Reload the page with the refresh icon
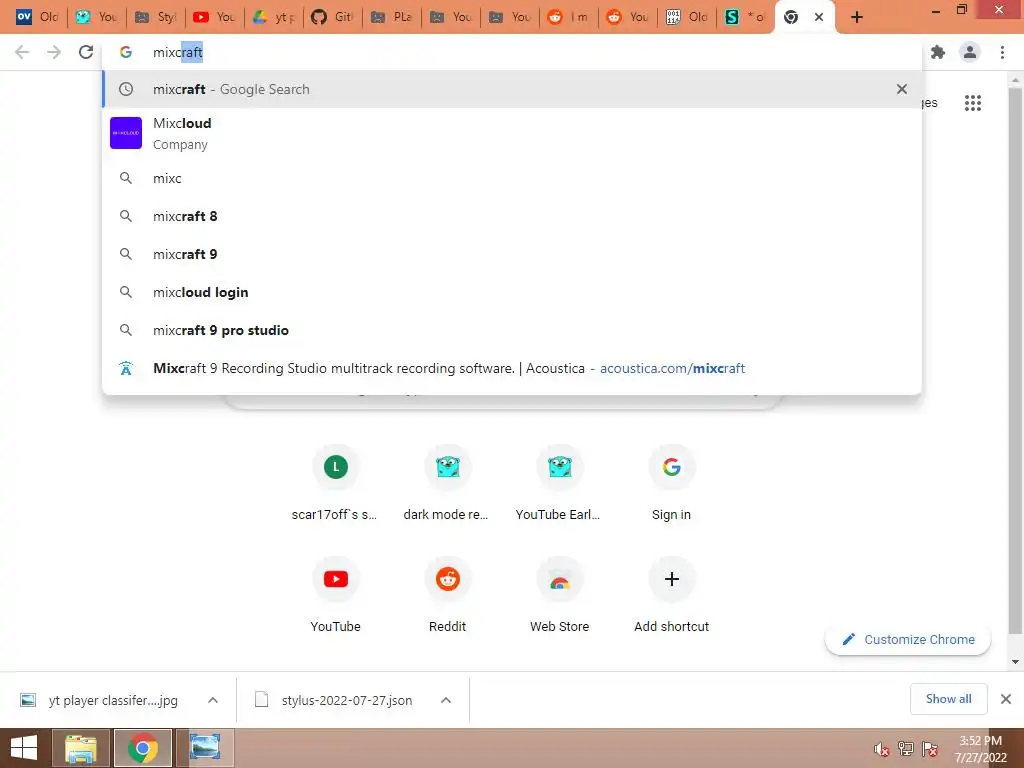 click(86, 52)
